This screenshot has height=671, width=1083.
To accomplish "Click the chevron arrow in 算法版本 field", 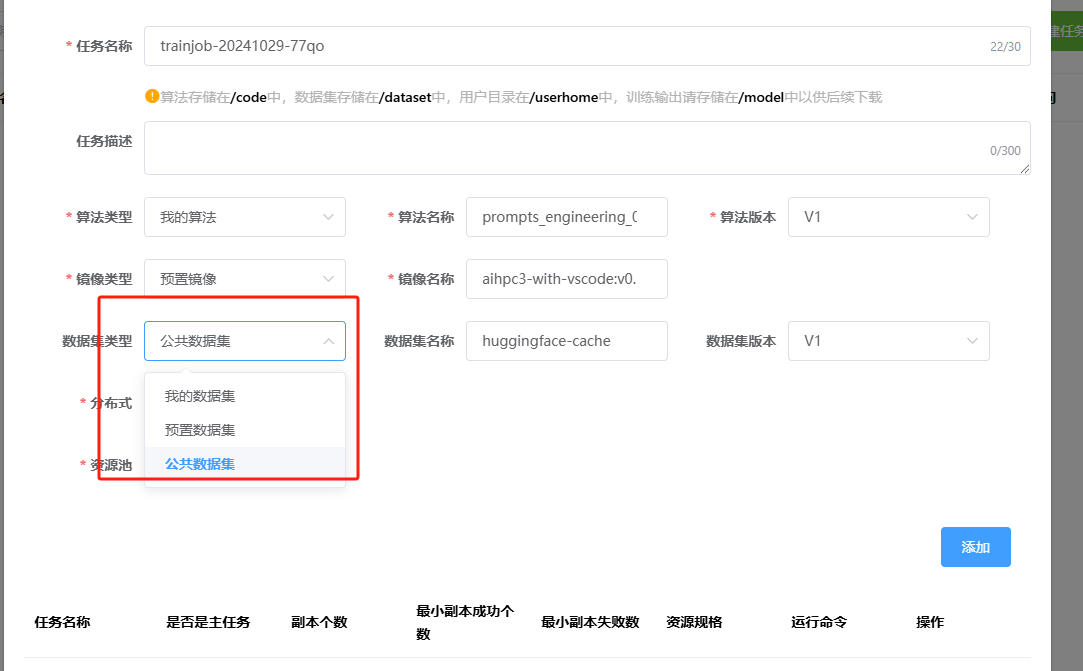I will click(x=972, y=217).
